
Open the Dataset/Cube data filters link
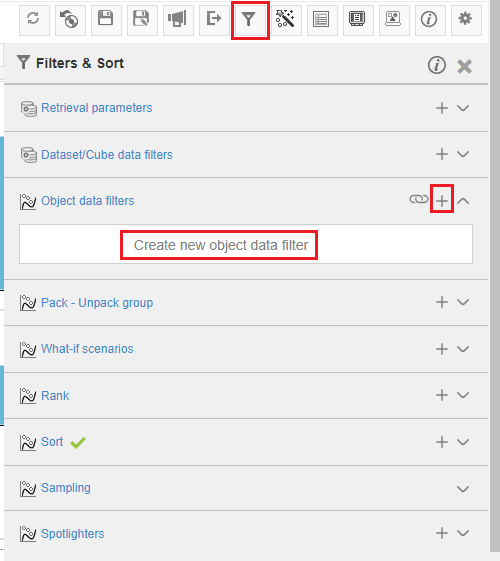(x=107, y=155)
